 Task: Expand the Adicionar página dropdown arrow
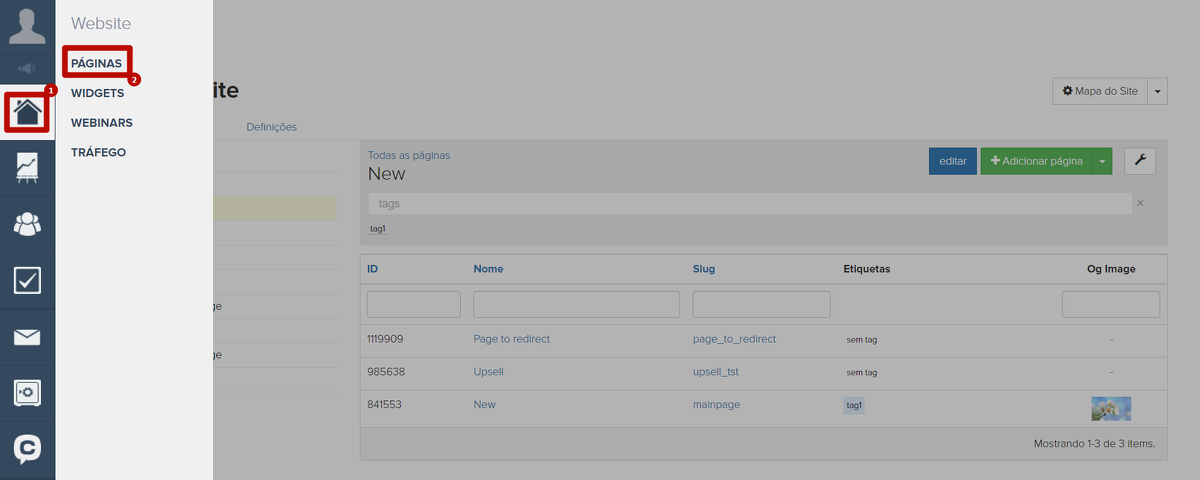(x=1101, y=161)
